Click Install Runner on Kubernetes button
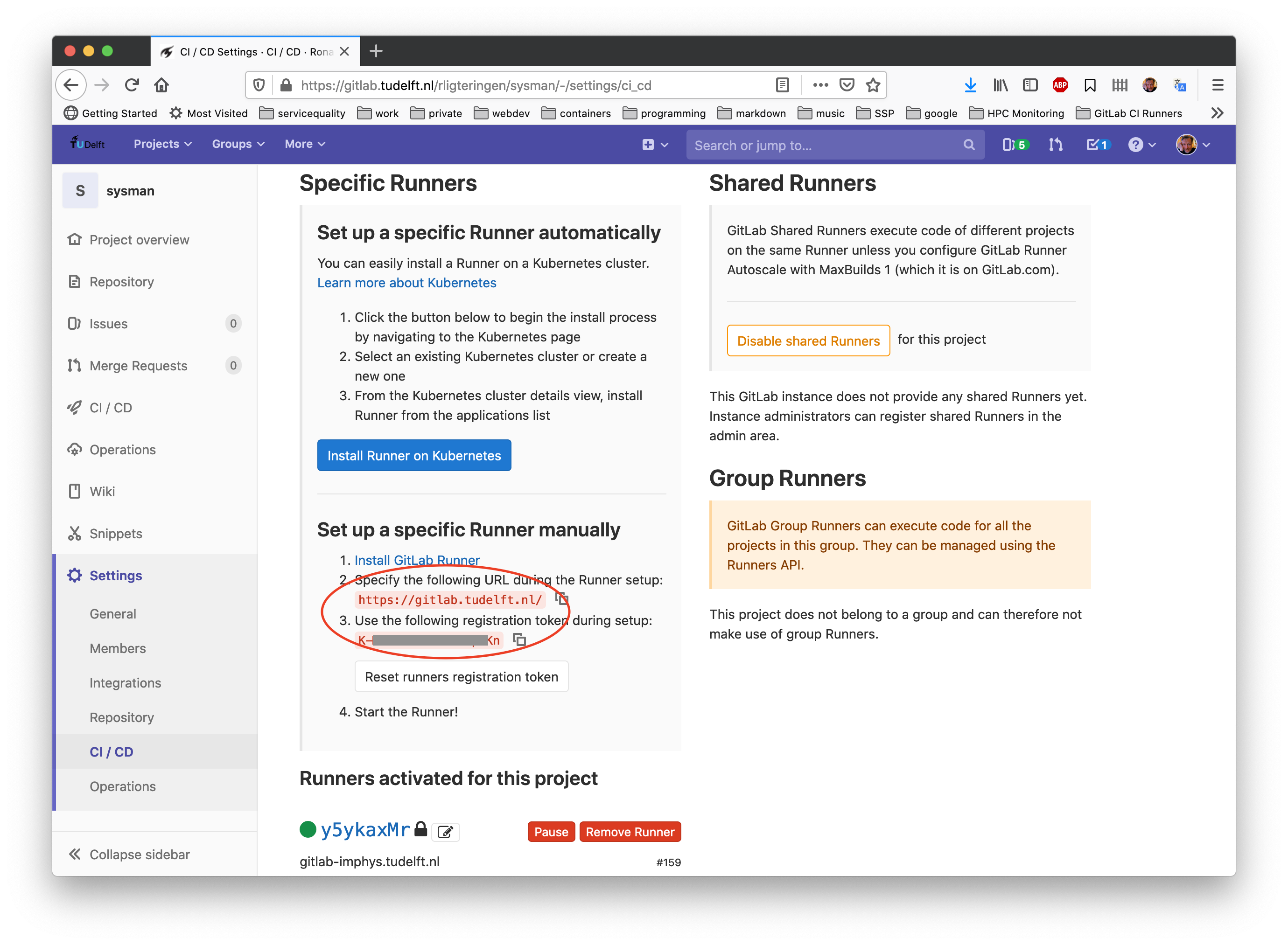This screenshot has height=945, width=1288. coord(413,455)
